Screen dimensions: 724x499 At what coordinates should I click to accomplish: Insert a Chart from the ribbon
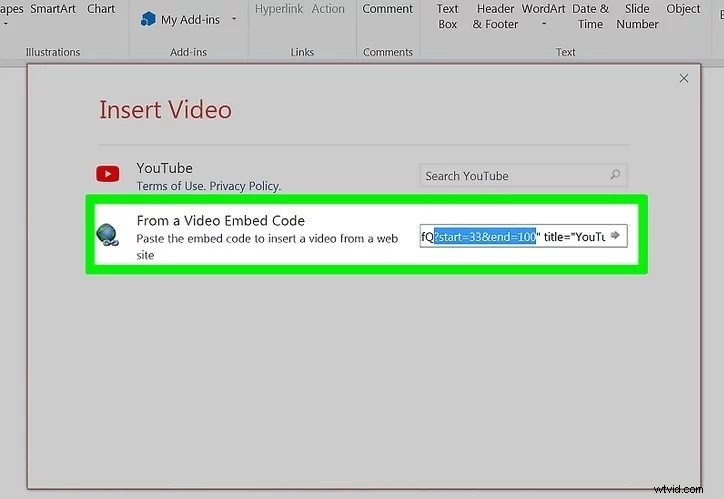101,9
